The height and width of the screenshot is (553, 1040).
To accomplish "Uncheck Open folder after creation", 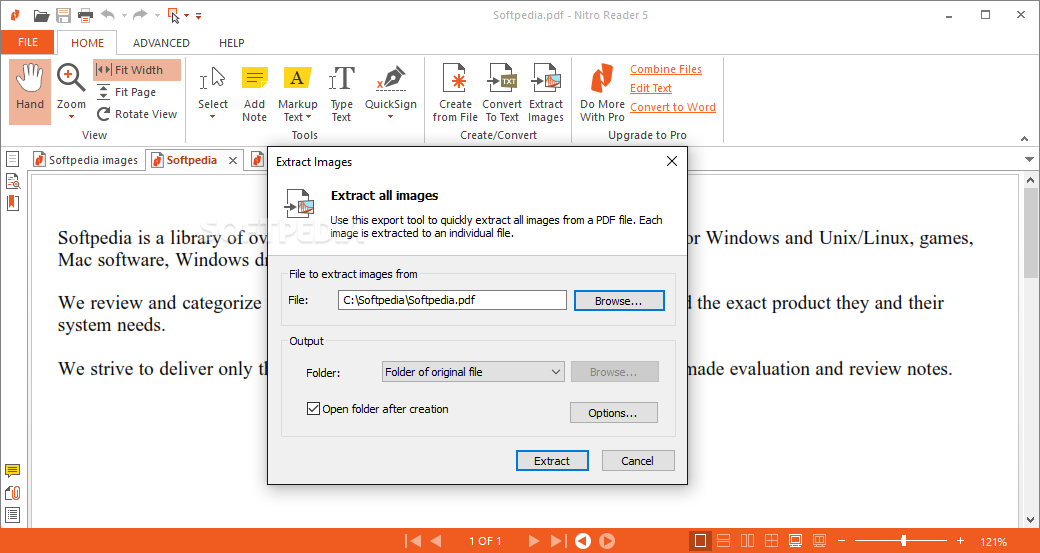I will point(314,409).
